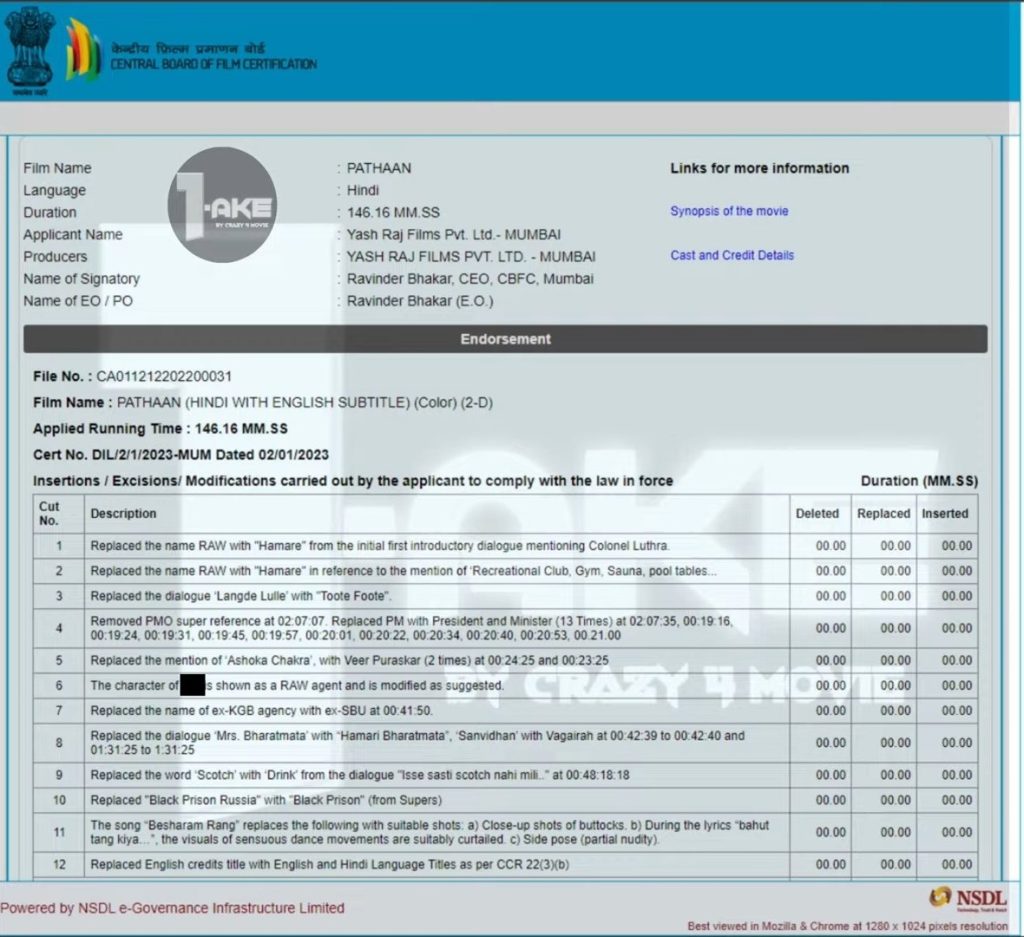
Task: Click cut 1 description mentioning Colonel Luthra
Action: tap(380, 545)
